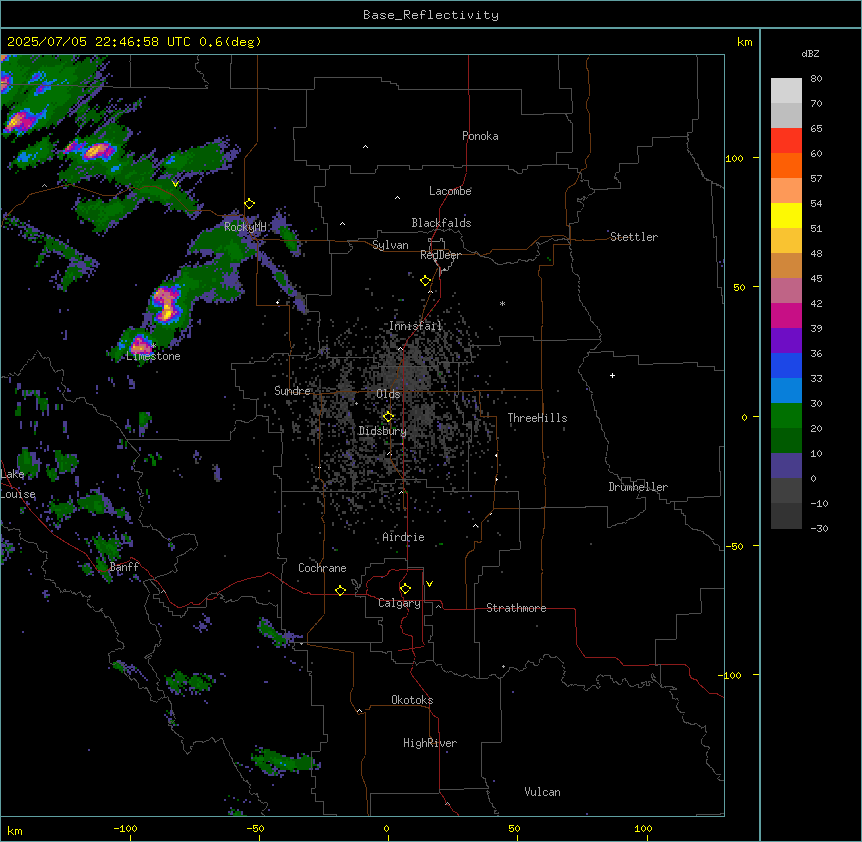Image resolution: width=862 pixels, height=842 pixels.
Task: Click the yellow diamond marker south of RedDeer
Action: (426, 281)
